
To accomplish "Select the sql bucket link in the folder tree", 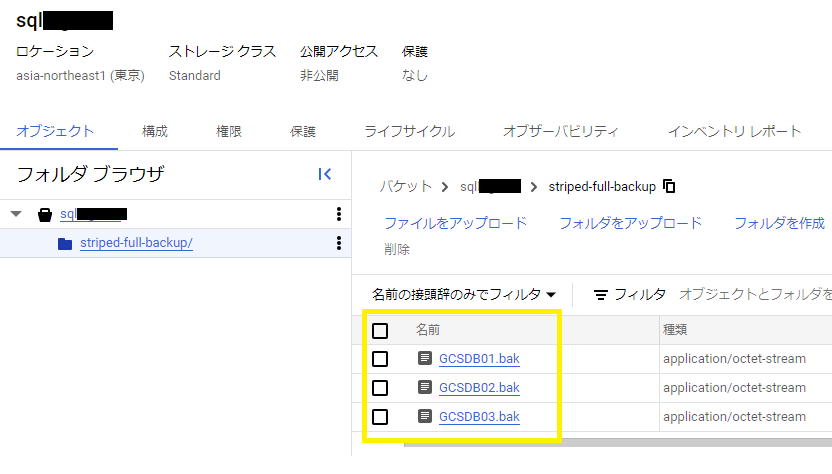I will click(93, 214).
